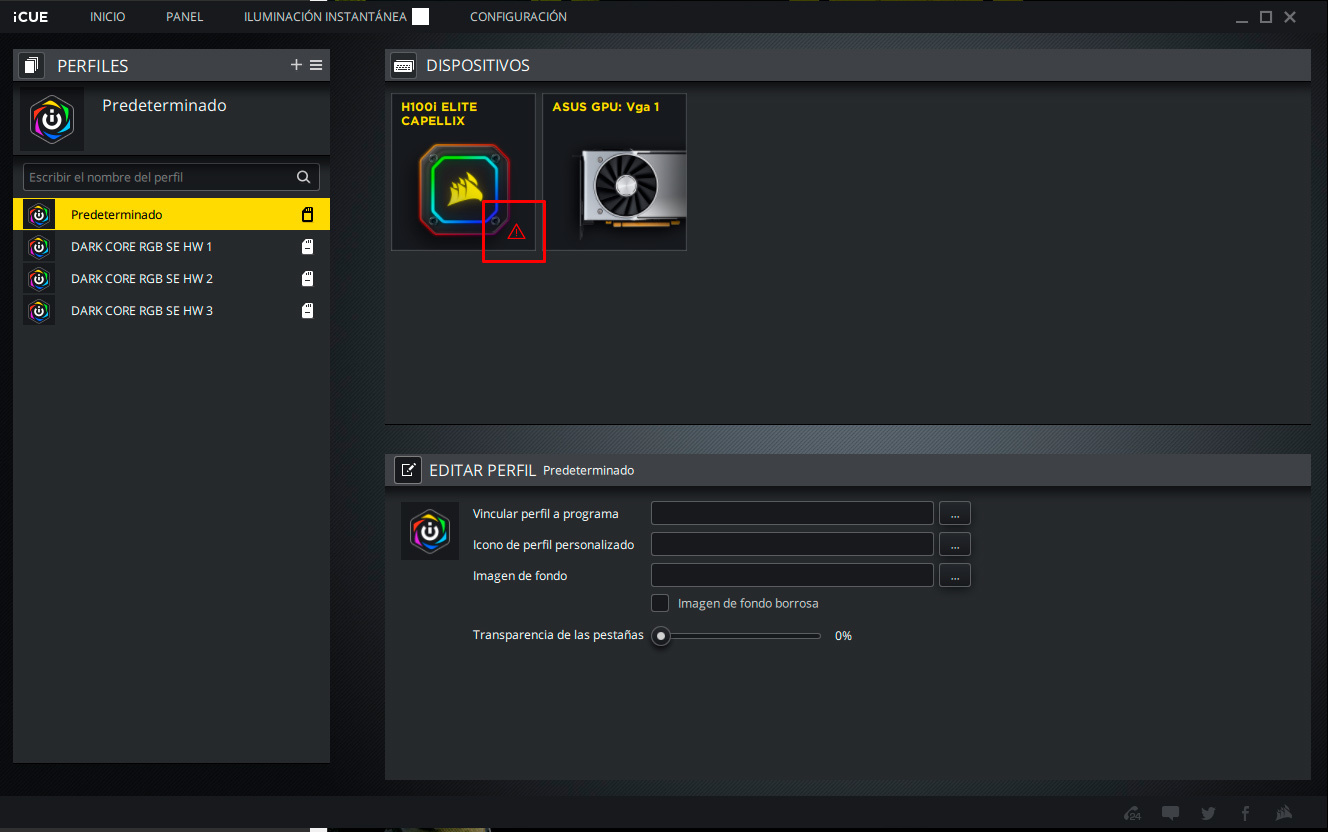Select the ASUS GPU: Vga 1 device tile

tap(614, 172)
